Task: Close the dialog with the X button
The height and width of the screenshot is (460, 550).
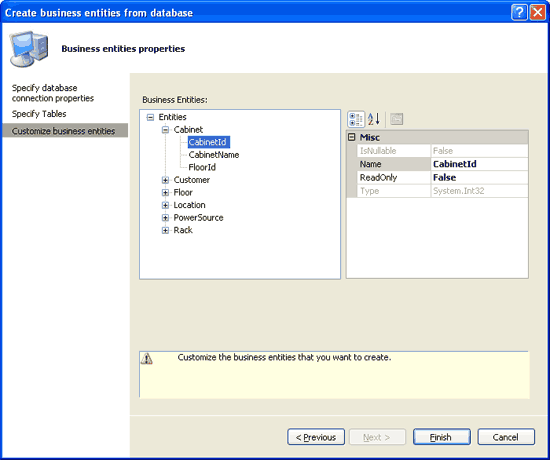Action: coord(537,13)
